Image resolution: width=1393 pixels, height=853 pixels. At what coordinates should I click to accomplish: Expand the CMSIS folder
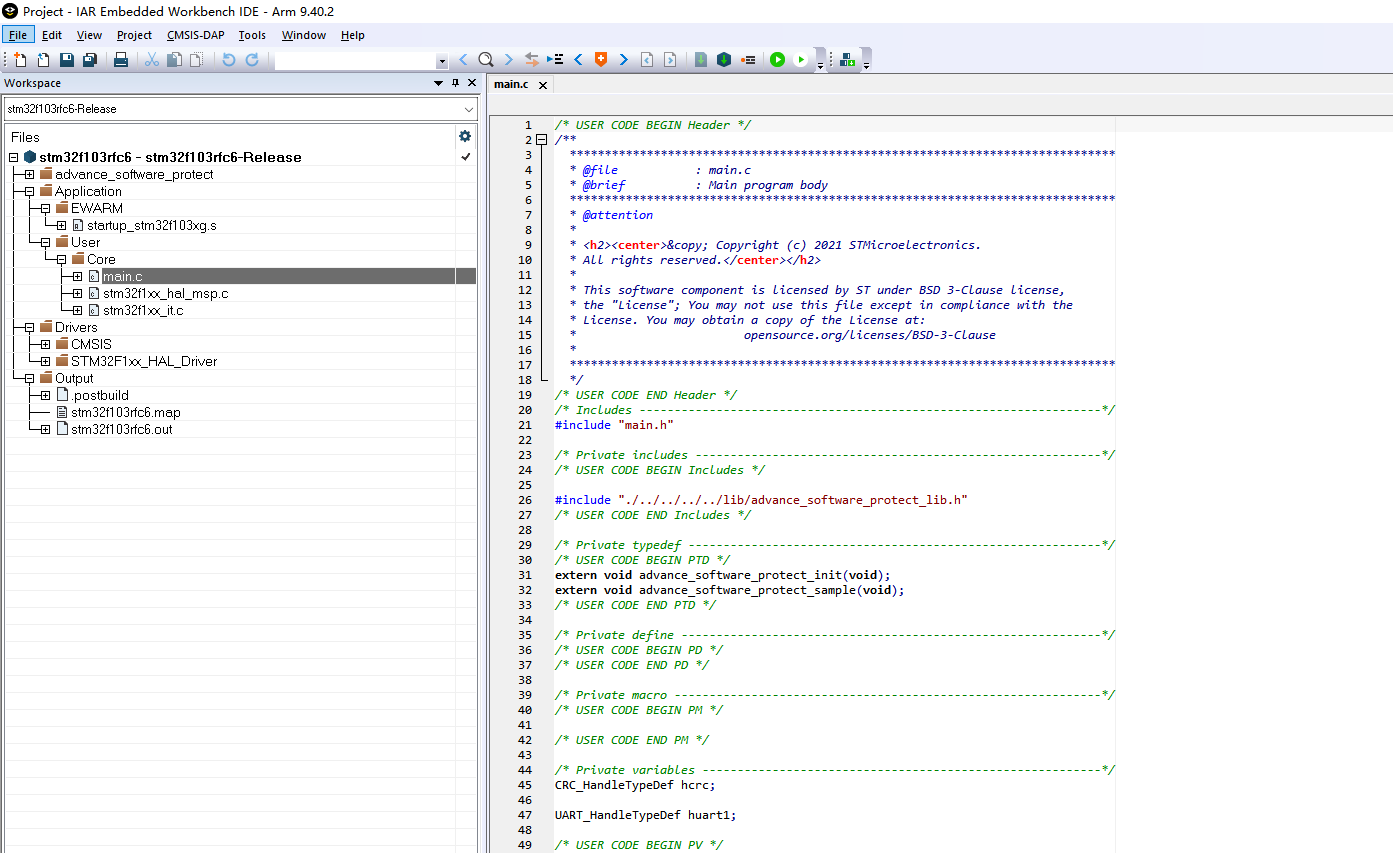click(45, 344)
